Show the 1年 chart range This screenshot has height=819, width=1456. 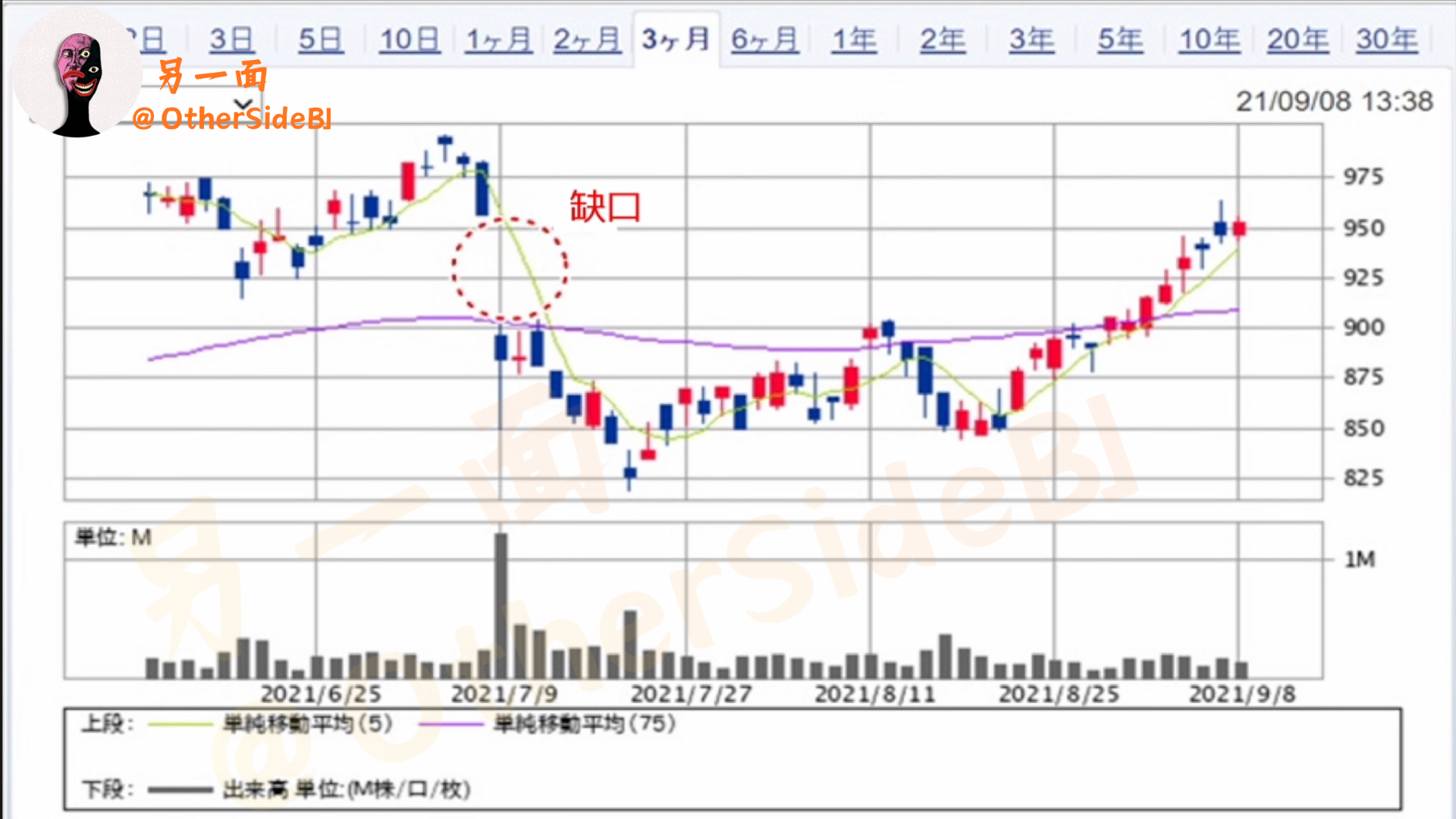(x=854, y=39)
